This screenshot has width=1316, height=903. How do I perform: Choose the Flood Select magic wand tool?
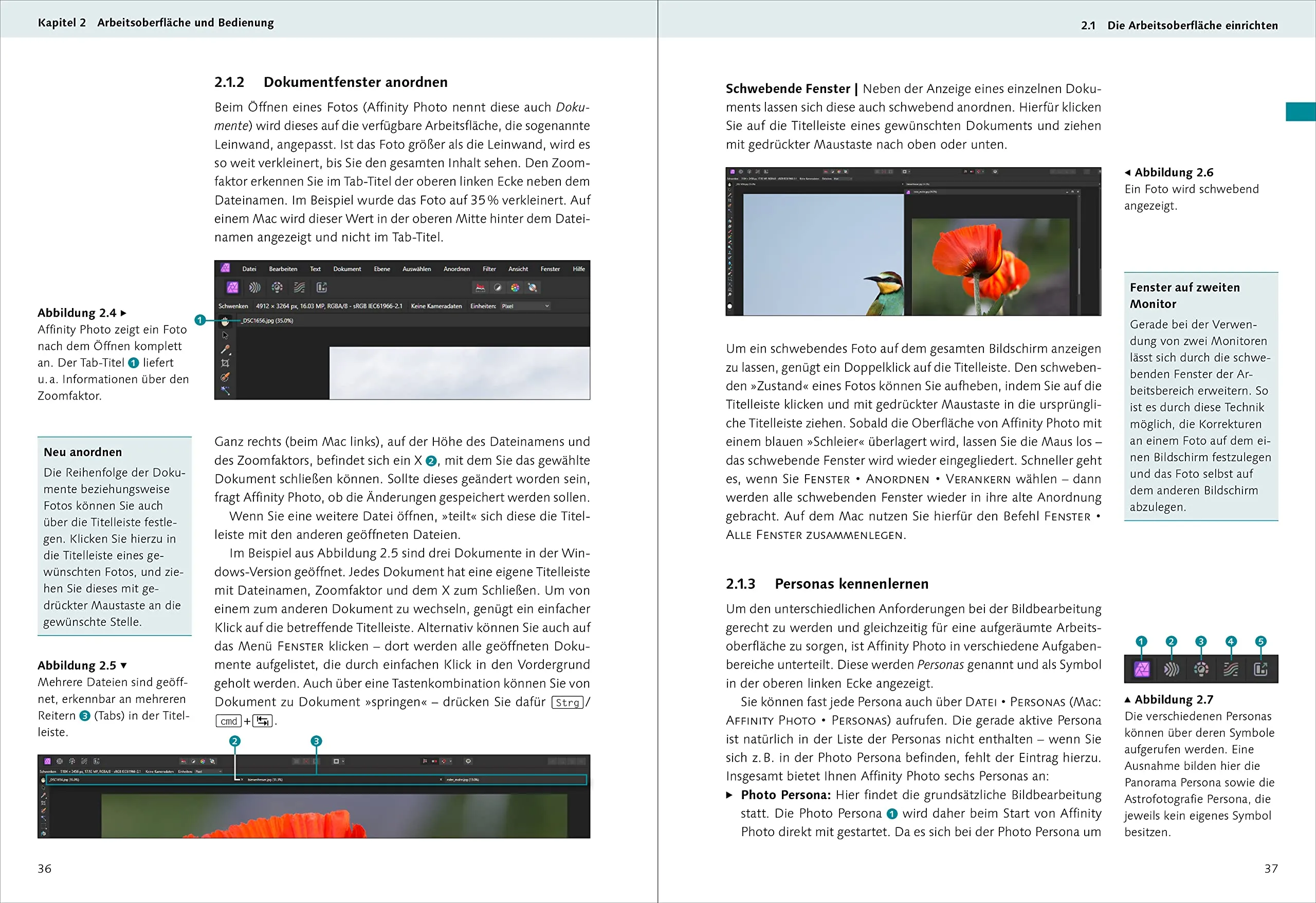point(225,390)
